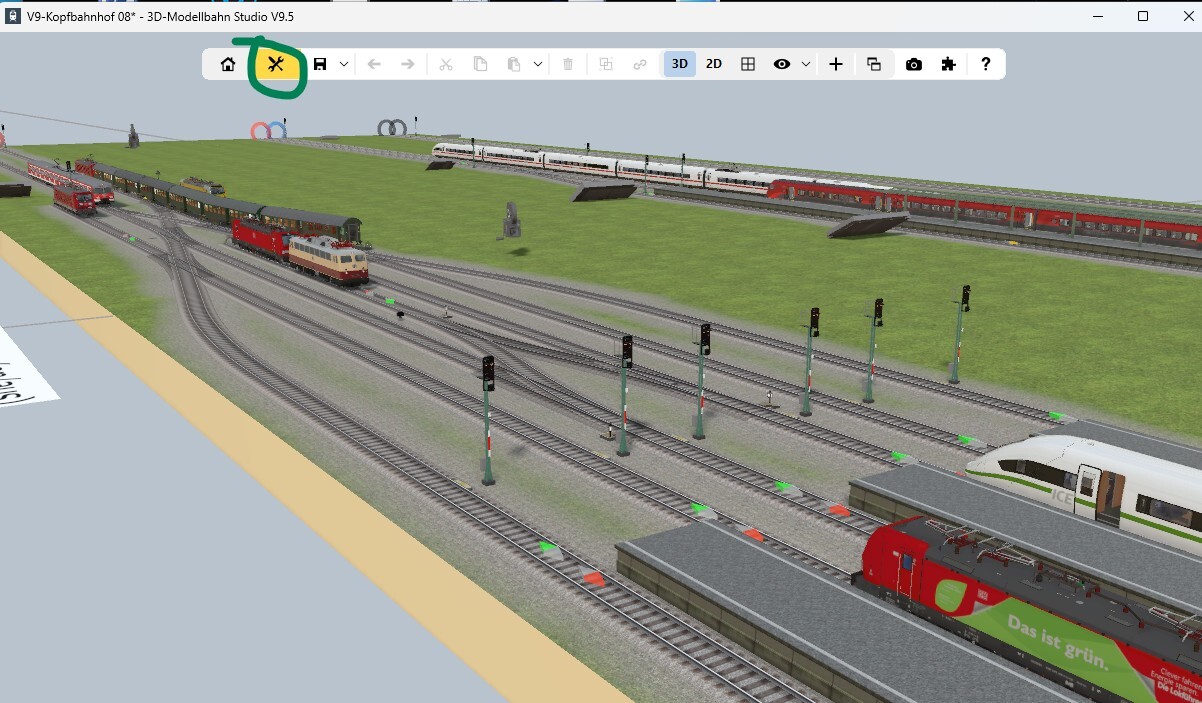Click the Undo arrow button

(373, 63)
